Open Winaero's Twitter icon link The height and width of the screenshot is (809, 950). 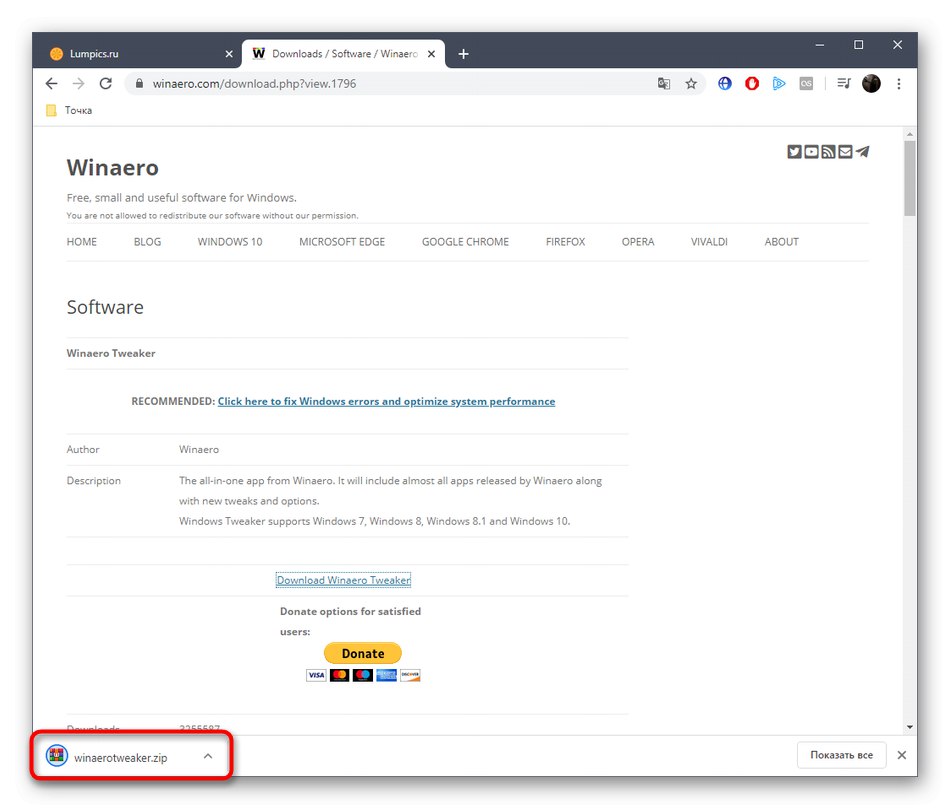[794, 151]
